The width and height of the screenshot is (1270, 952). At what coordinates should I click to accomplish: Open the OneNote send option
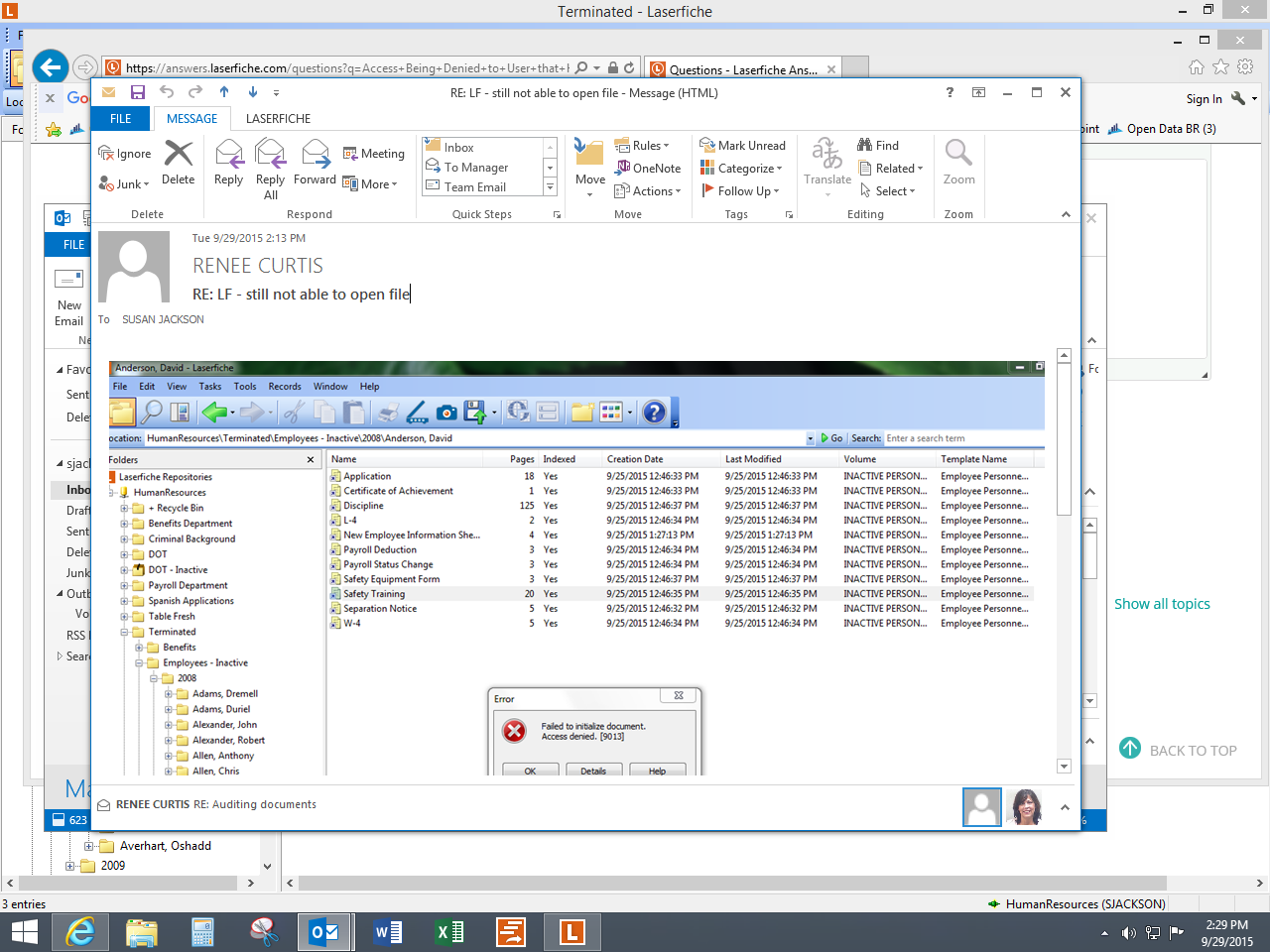648,169
